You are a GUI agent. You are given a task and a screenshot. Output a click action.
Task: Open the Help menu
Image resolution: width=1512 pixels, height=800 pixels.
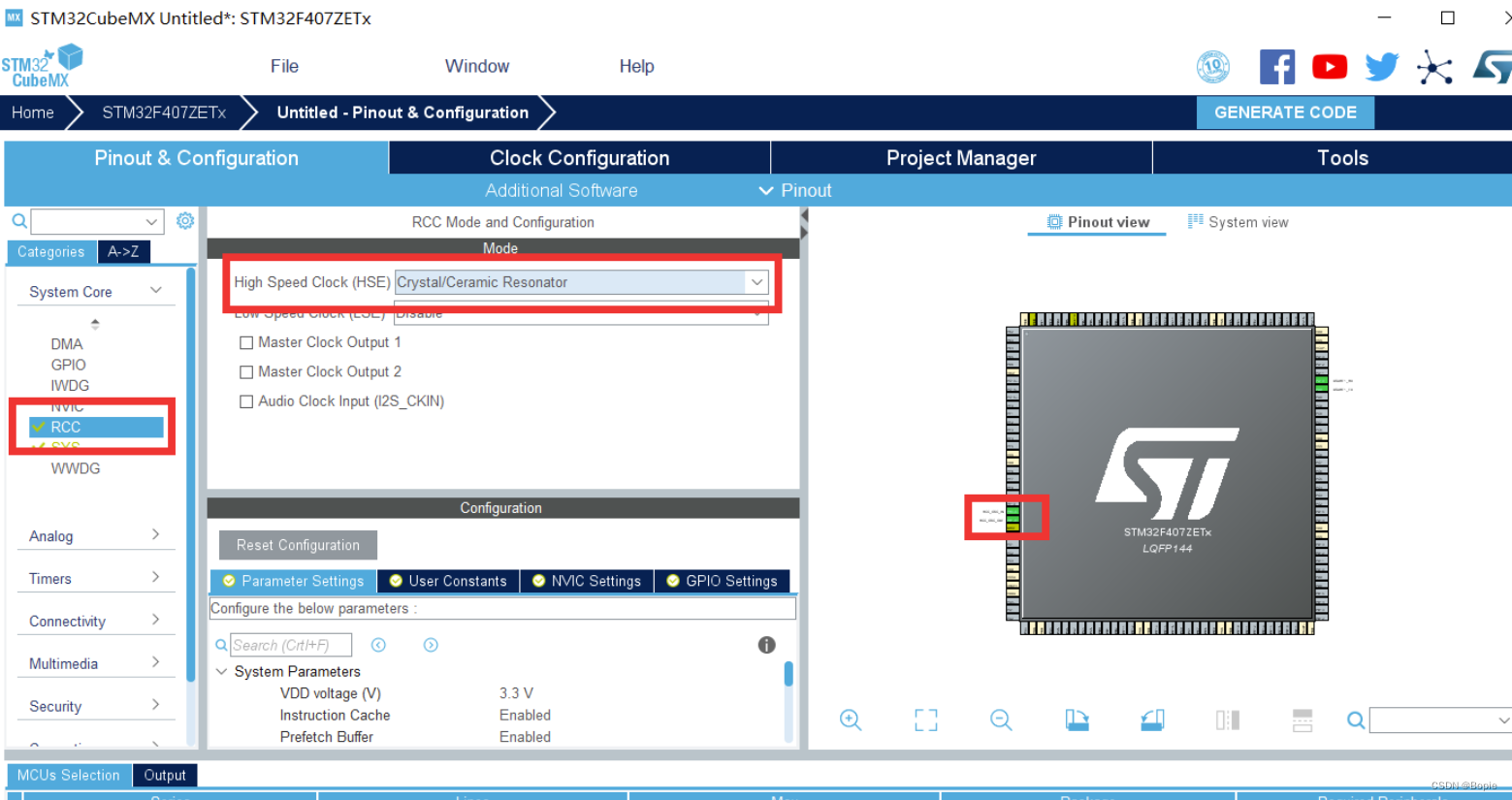(x=636, y=66)
